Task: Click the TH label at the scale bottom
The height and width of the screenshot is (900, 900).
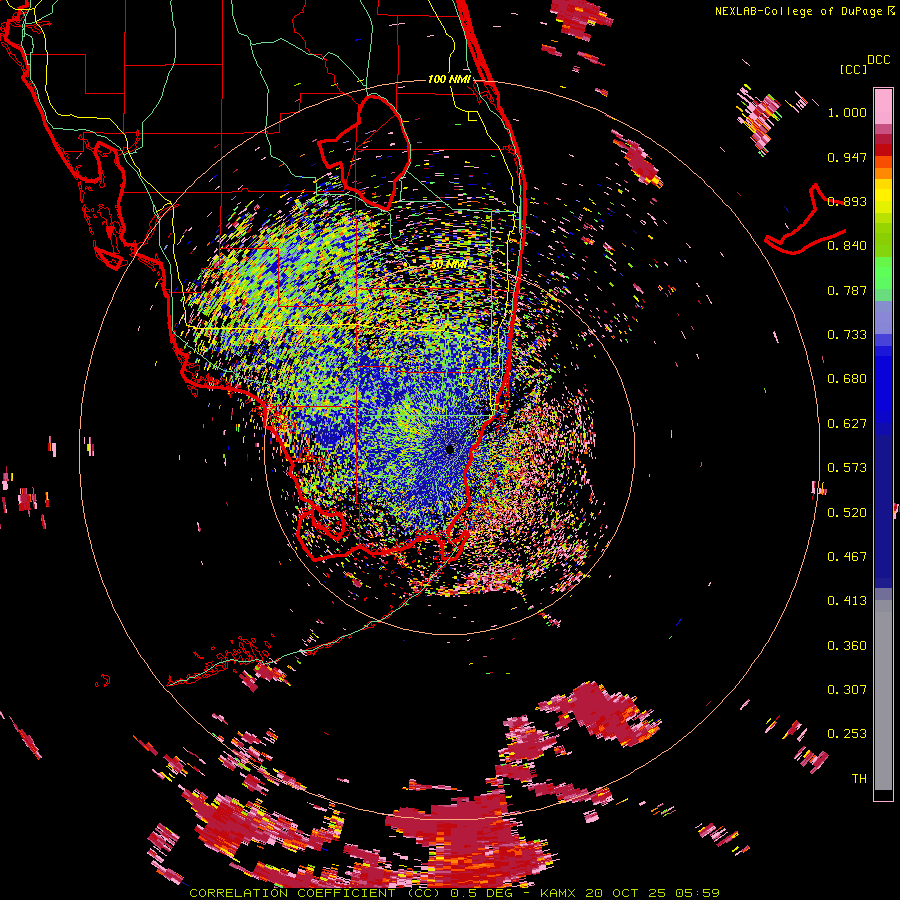Action: coord(859,779)
